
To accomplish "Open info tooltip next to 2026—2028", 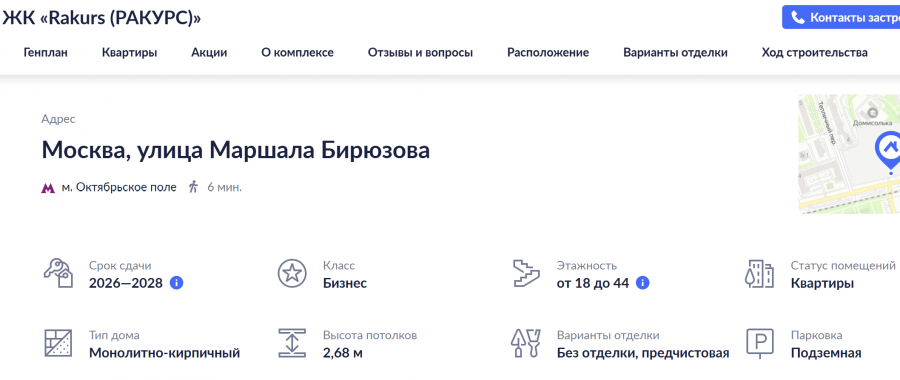I will coord(177,283).
